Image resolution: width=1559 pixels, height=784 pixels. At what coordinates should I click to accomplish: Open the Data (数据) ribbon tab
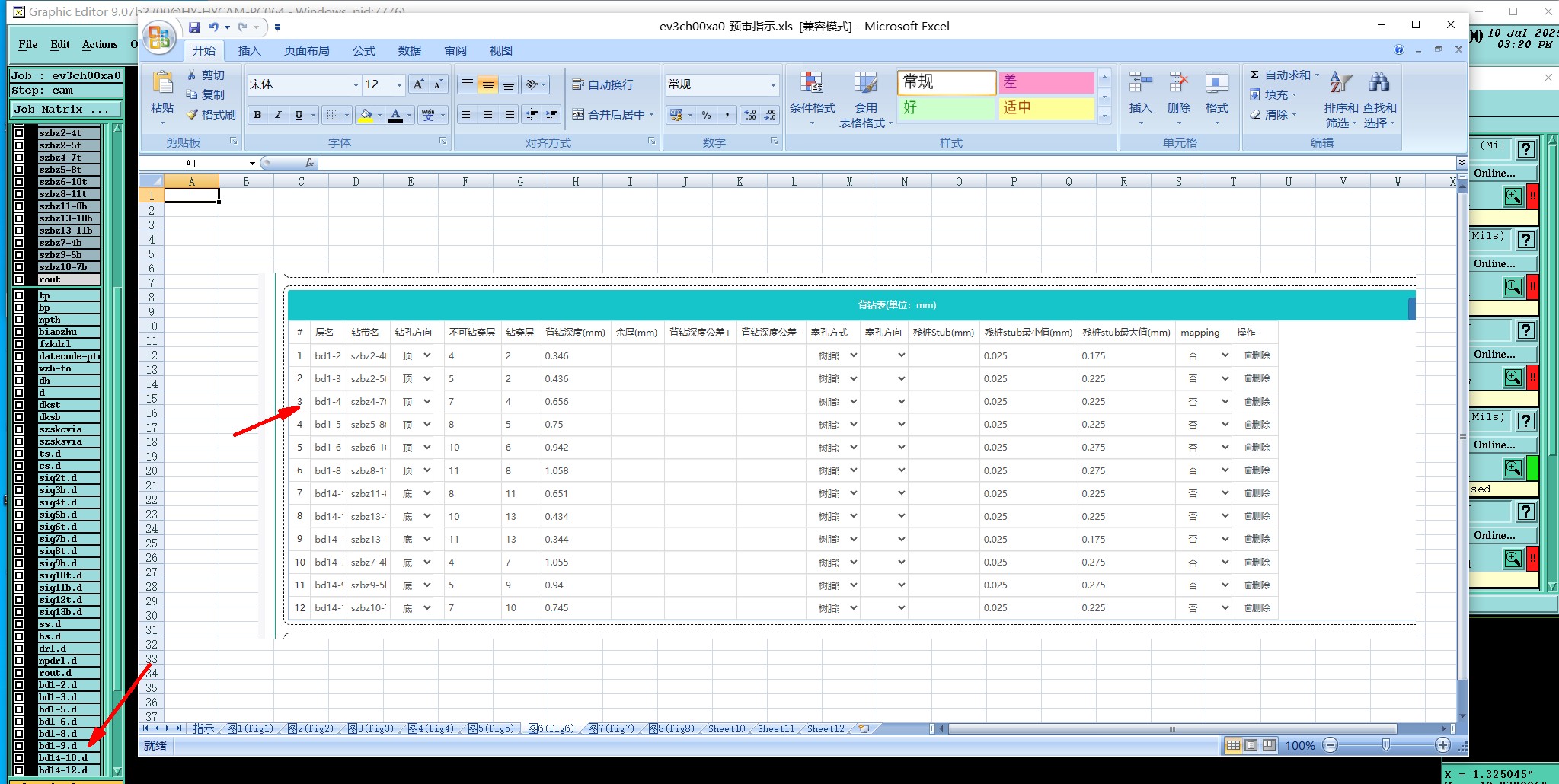[x=409, y=51]
